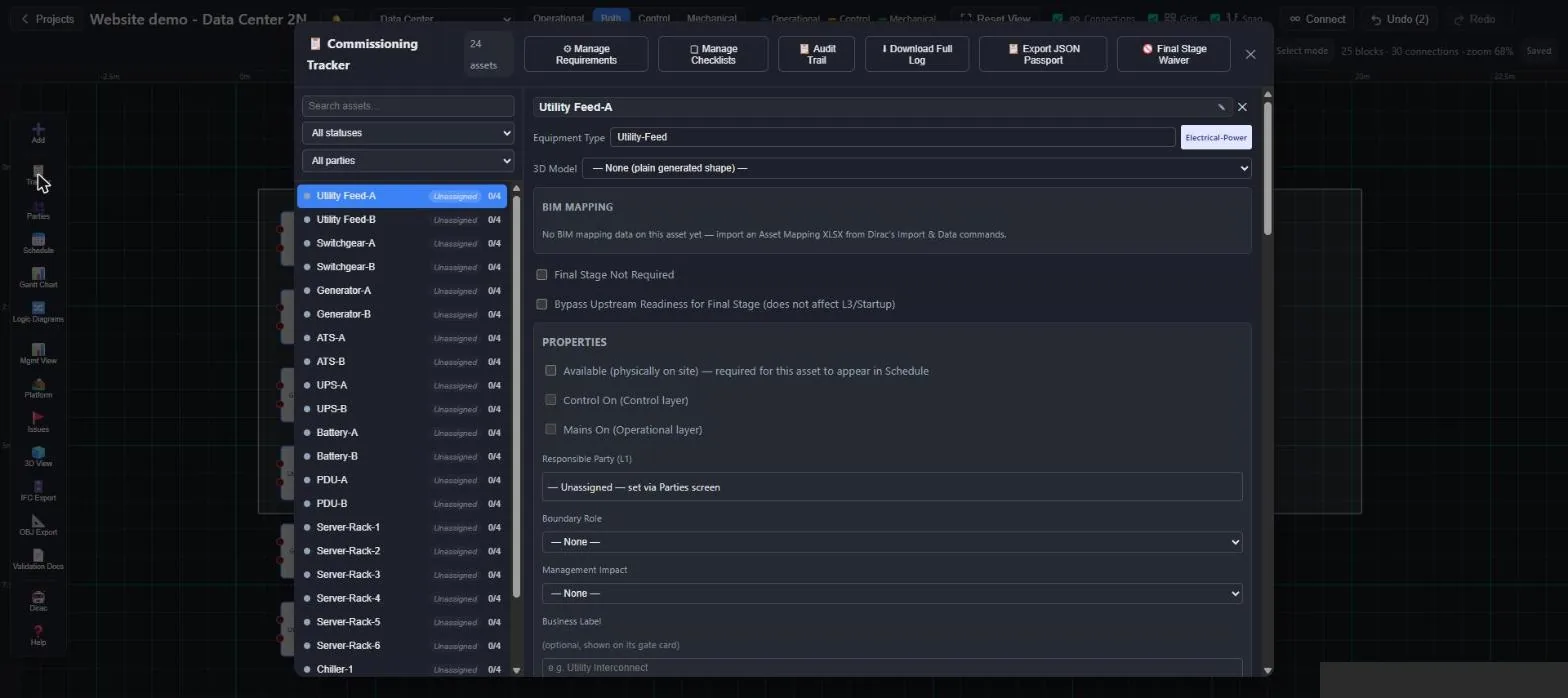Screen dimensions: 1568x698
Task: Open the All parties filter dropdown
Action: pos(408,160)
